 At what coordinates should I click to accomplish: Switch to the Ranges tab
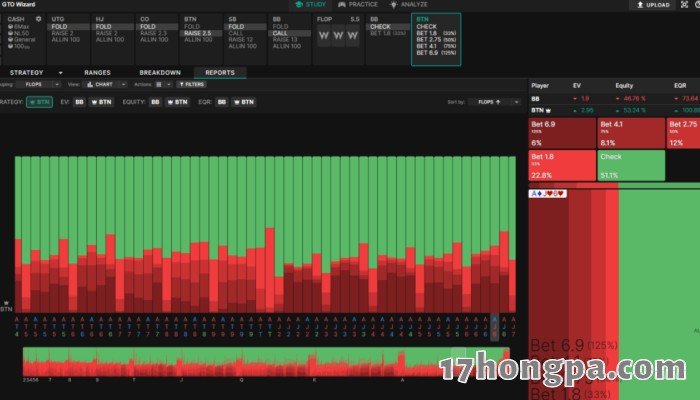pyautogui.click(x=97, y=73)
